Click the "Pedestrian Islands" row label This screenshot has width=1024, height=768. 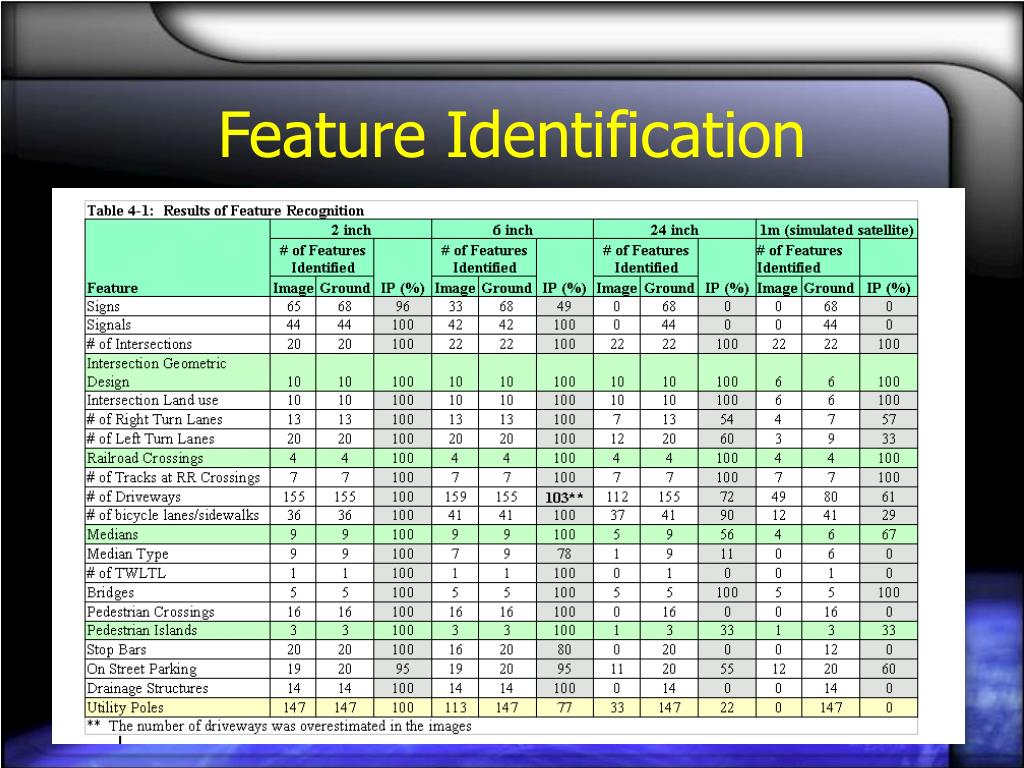coord(142,630)
